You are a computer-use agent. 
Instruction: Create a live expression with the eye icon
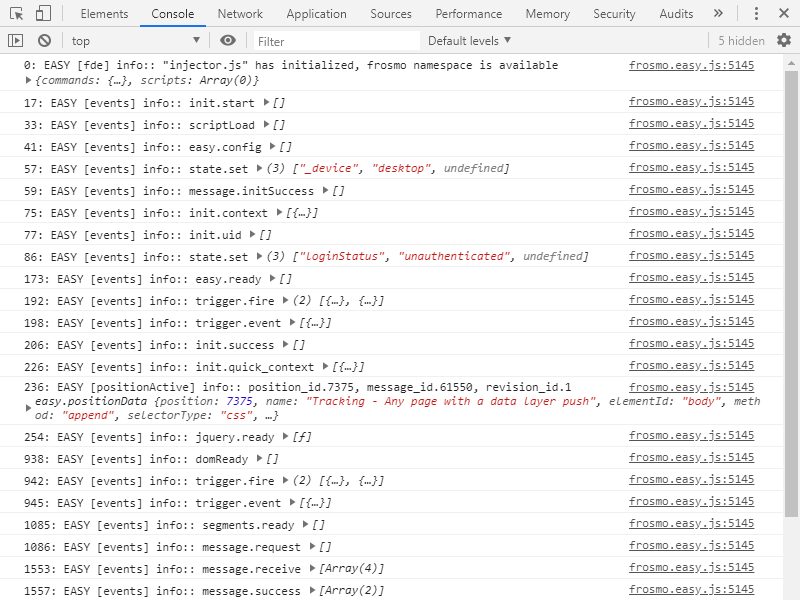228,40
